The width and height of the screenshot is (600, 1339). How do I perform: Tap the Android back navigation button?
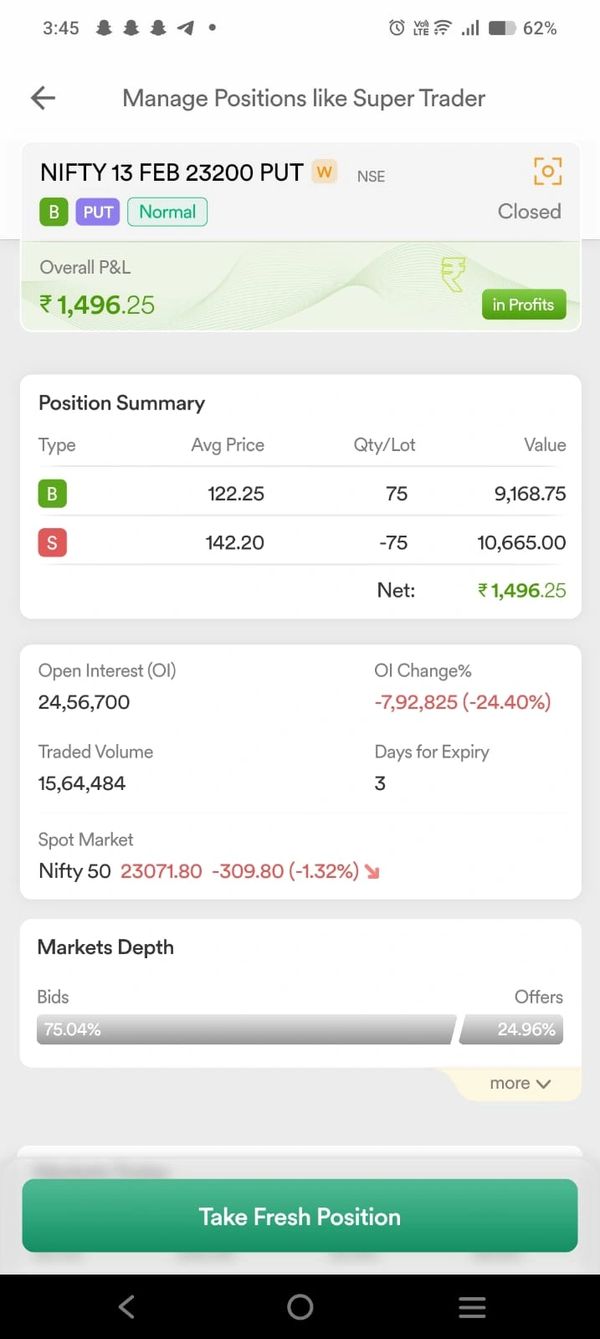pyautogui.click(x=126, y=1306)
